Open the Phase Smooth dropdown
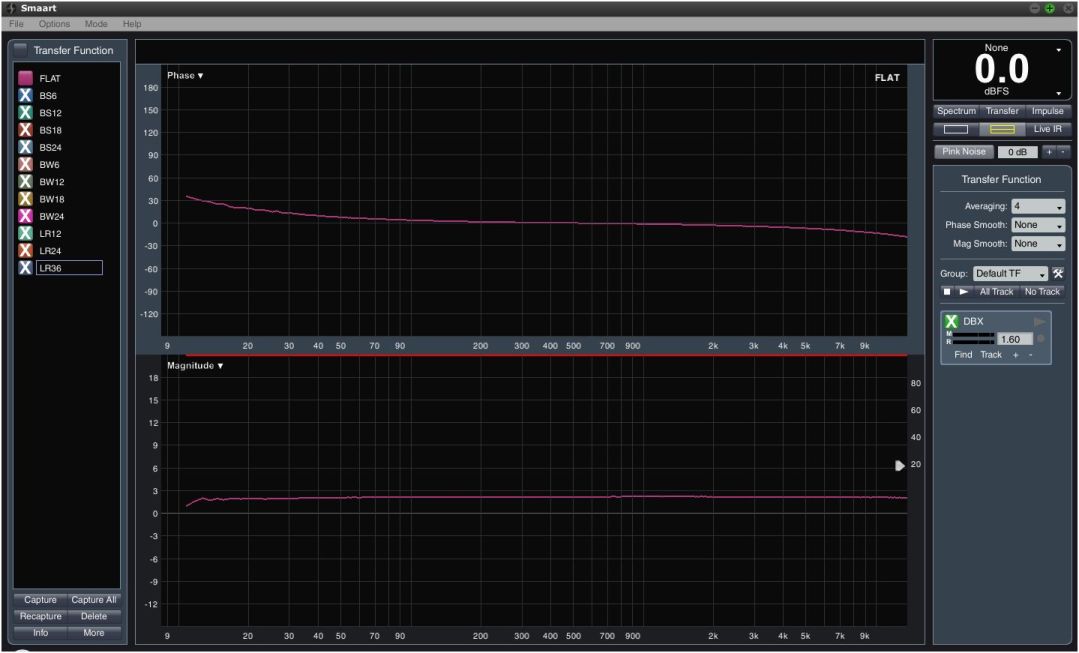Screen dimensions: 1079x653 1038,225
